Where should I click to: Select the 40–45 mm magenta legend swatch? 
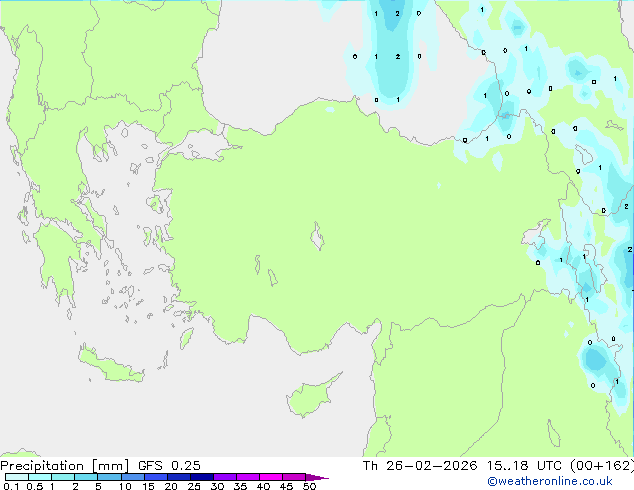[271, 477]
